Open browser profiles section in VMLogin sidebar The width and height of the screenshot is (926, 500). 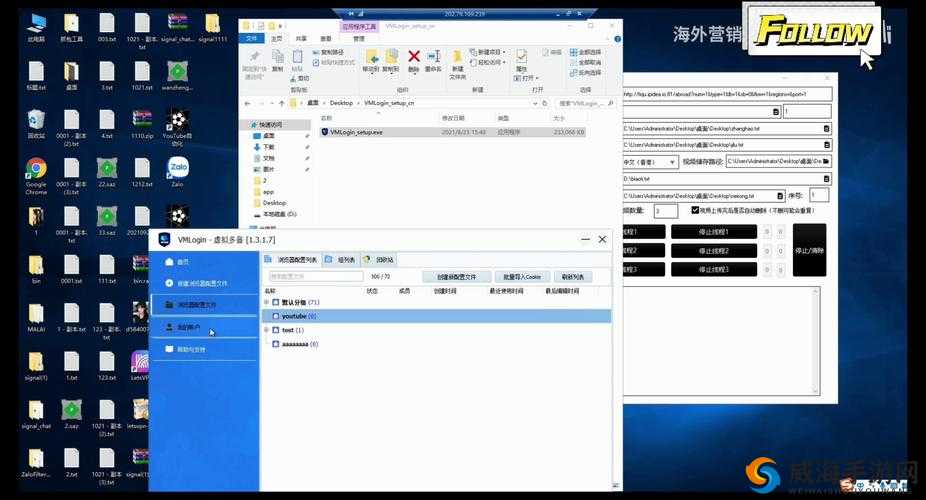tap(204, 305)
